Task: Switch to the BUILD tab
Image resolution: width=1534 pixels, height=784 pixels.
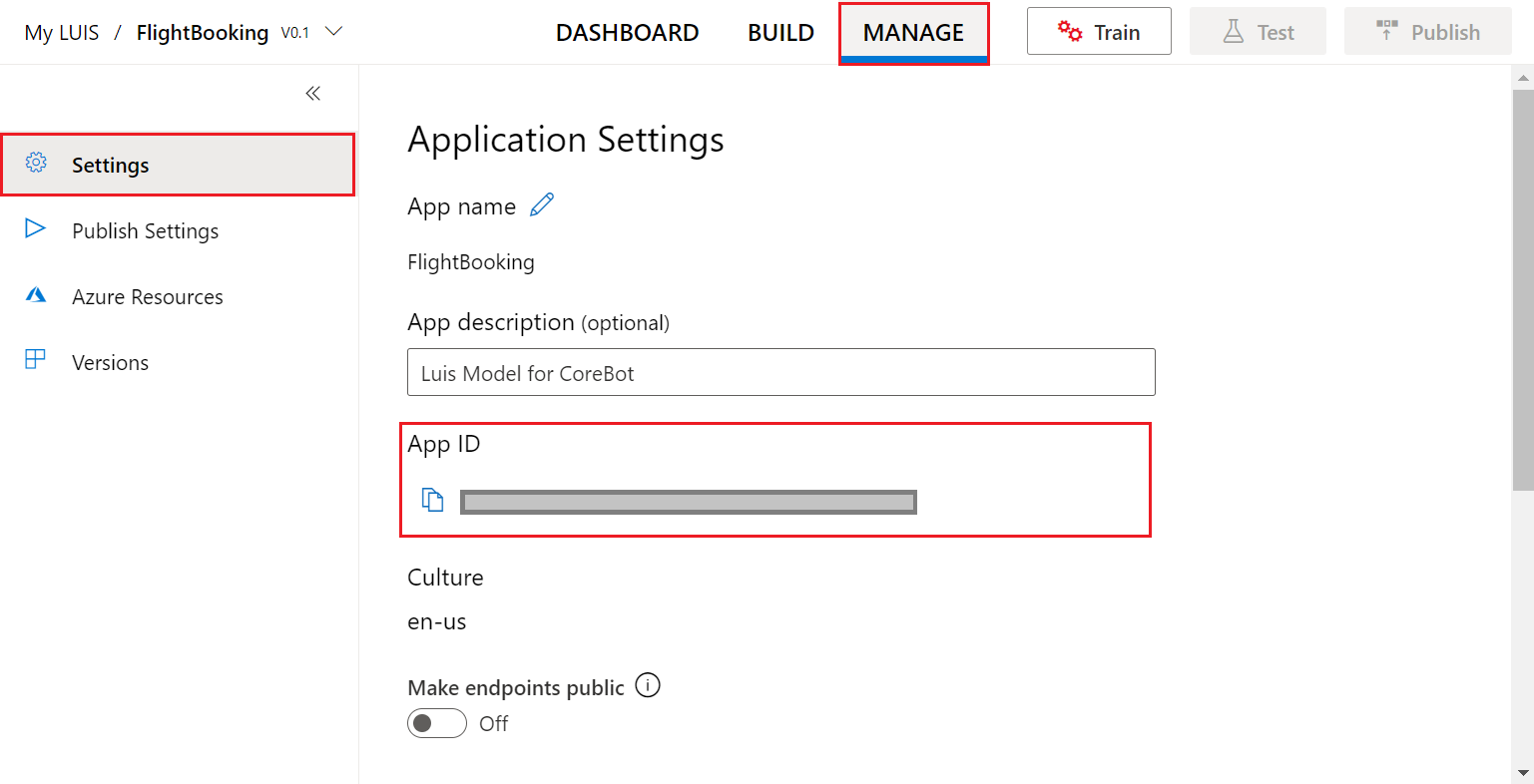Action: point(780,33)
